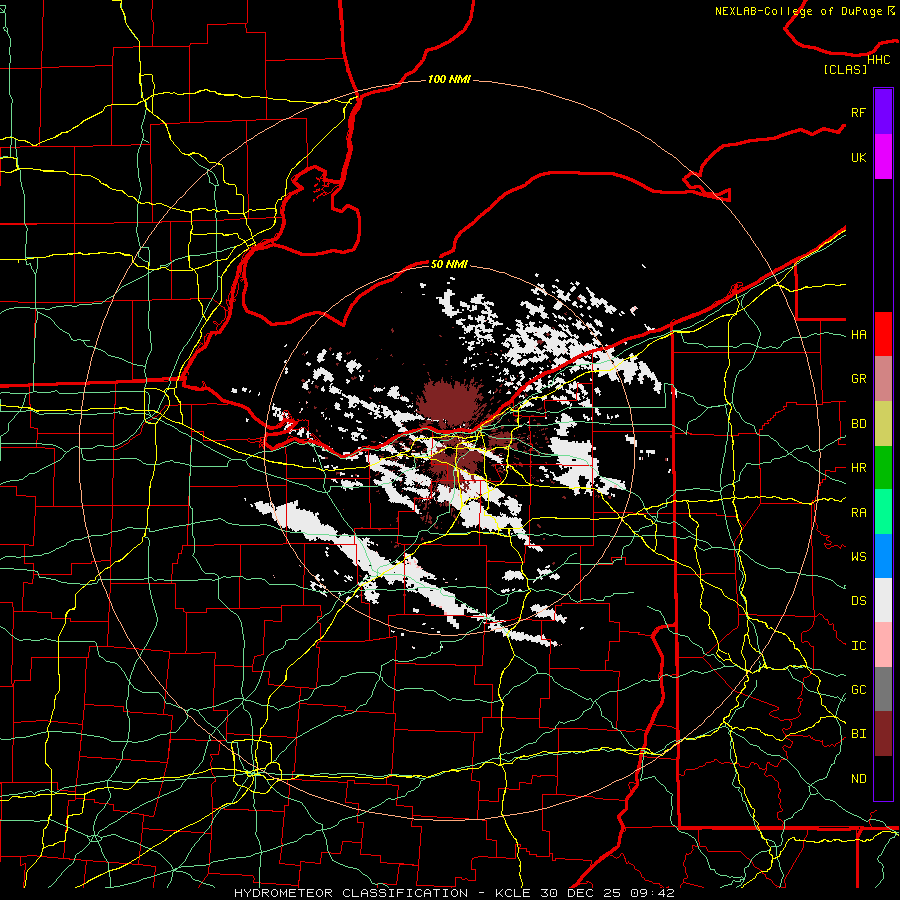900x900 pixels.
Task: Click the IC light-pink legend swatch
Action: pyautogui.click(x=883, y=645)
